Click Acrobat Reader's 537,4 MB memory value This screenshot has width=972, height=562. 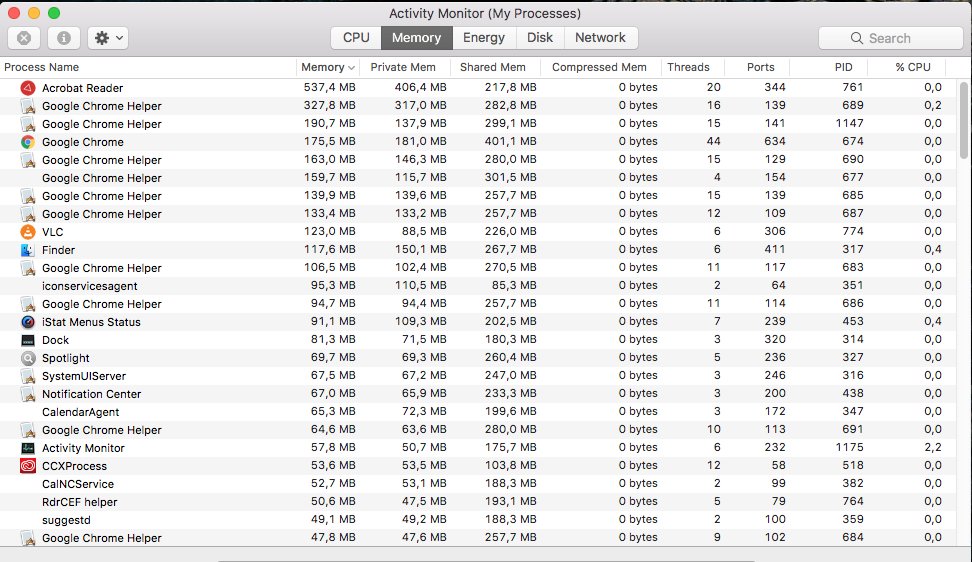329,87
